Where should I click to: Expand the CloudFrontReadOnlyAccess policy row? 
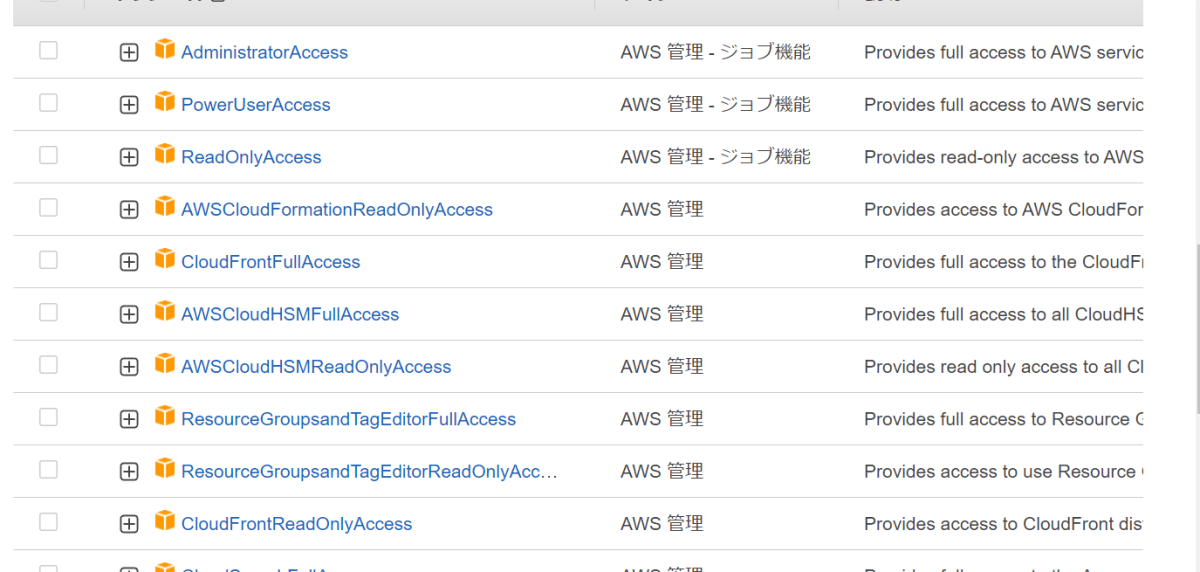(x=128, y=524)
